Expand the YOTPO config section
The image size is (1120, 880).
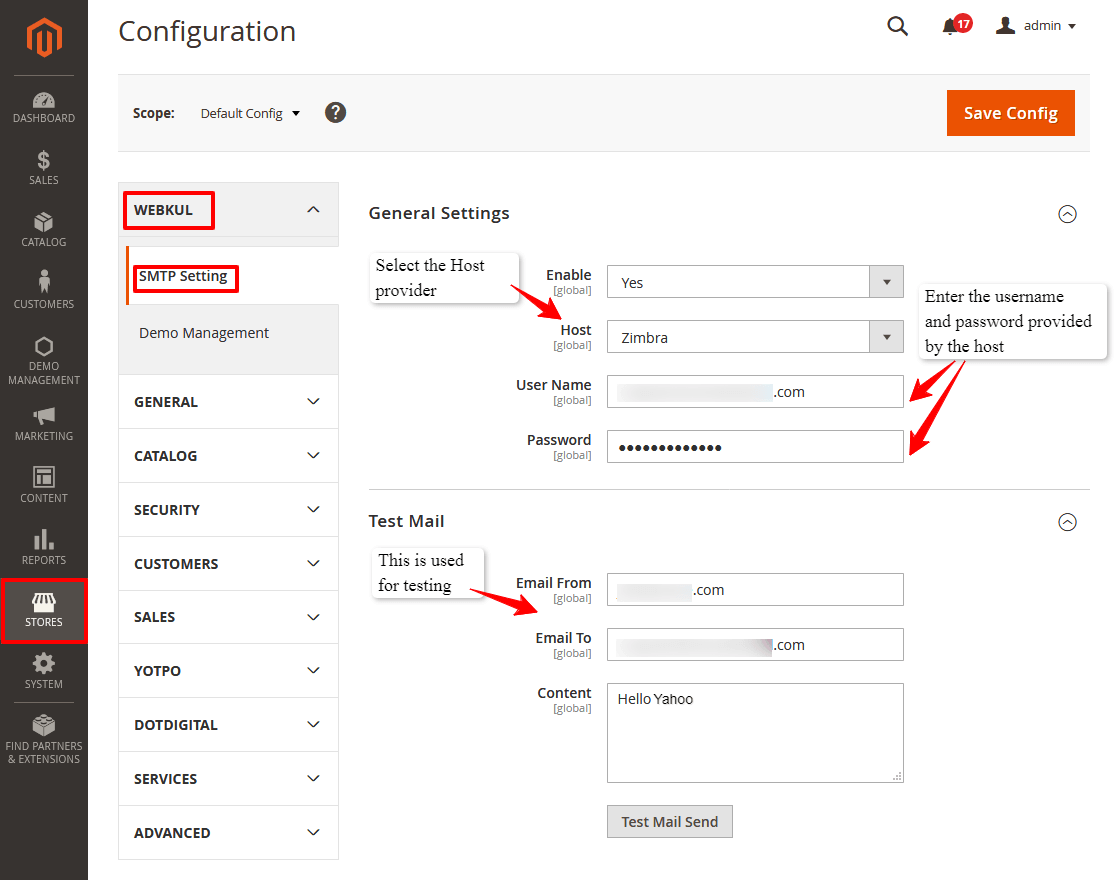tap(228, 671)
